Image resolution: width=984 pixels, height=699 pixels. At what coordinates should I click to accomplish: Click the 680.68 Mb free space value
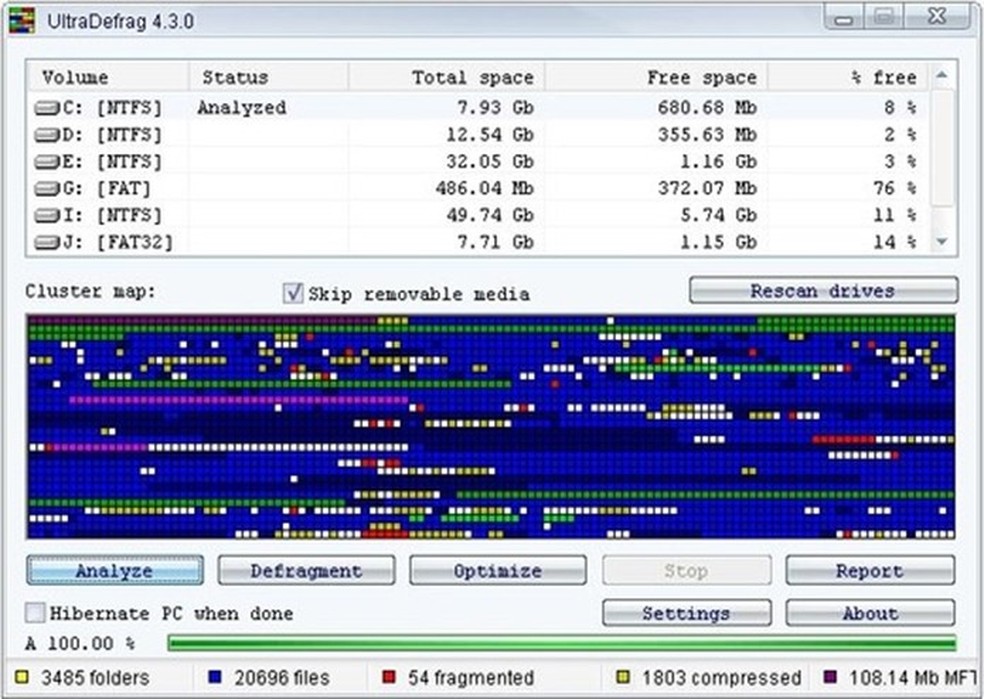707,107
